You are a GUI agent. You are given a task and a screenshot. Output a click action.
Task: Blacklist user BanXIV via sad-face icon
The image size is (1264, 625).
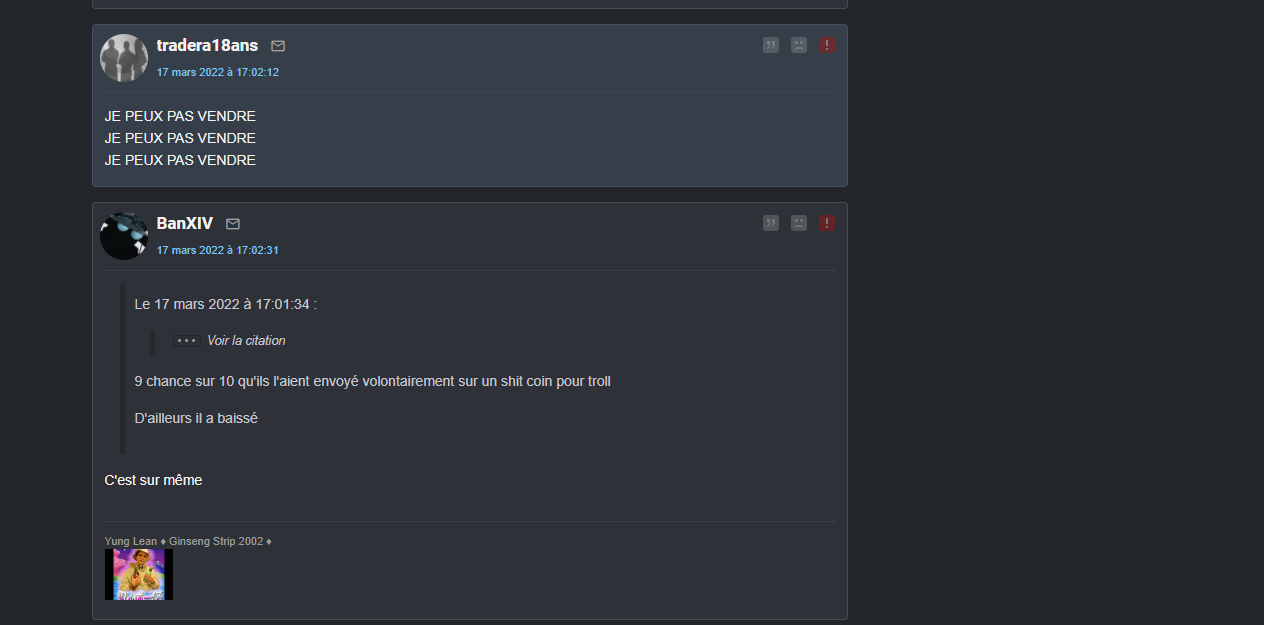click(x=799, y=223)
